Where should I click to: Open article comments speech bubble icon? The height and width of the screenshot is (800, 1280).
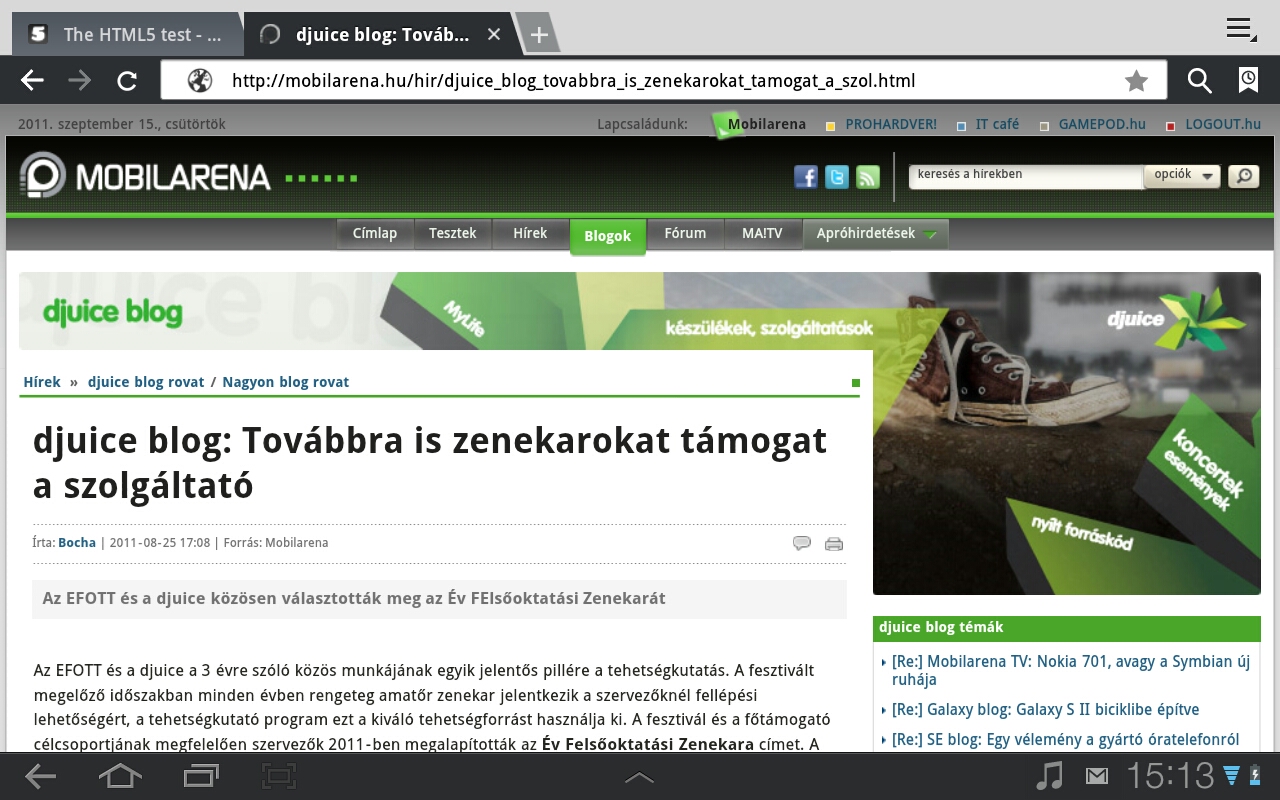click(801, 544)
